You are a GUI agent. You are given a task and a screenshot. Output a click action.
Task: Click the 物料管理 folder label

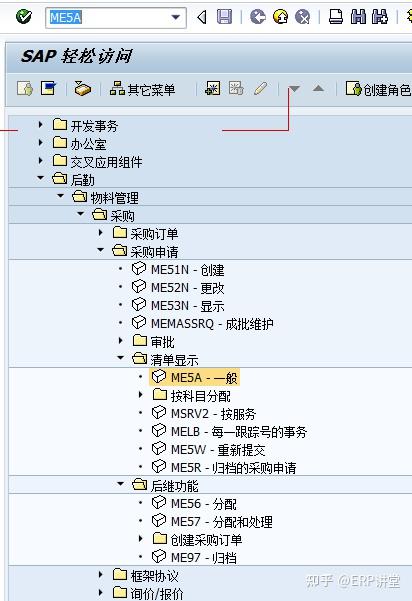[x=114, y=198]
